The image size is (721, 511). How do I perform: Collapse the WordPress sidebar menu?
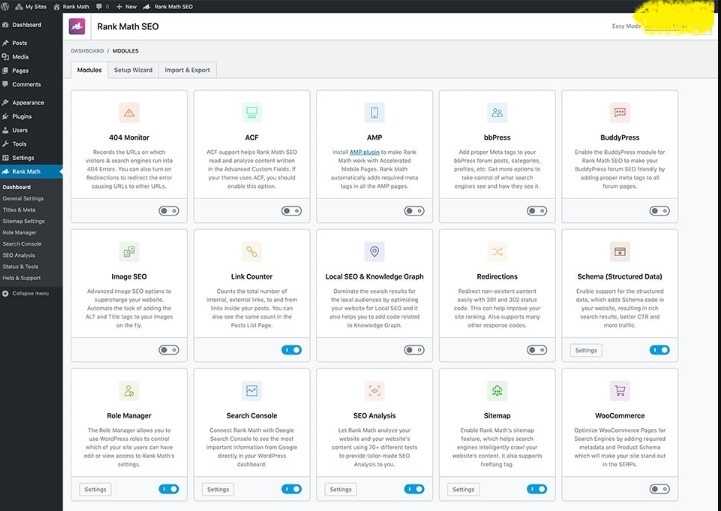coord(25,293)
